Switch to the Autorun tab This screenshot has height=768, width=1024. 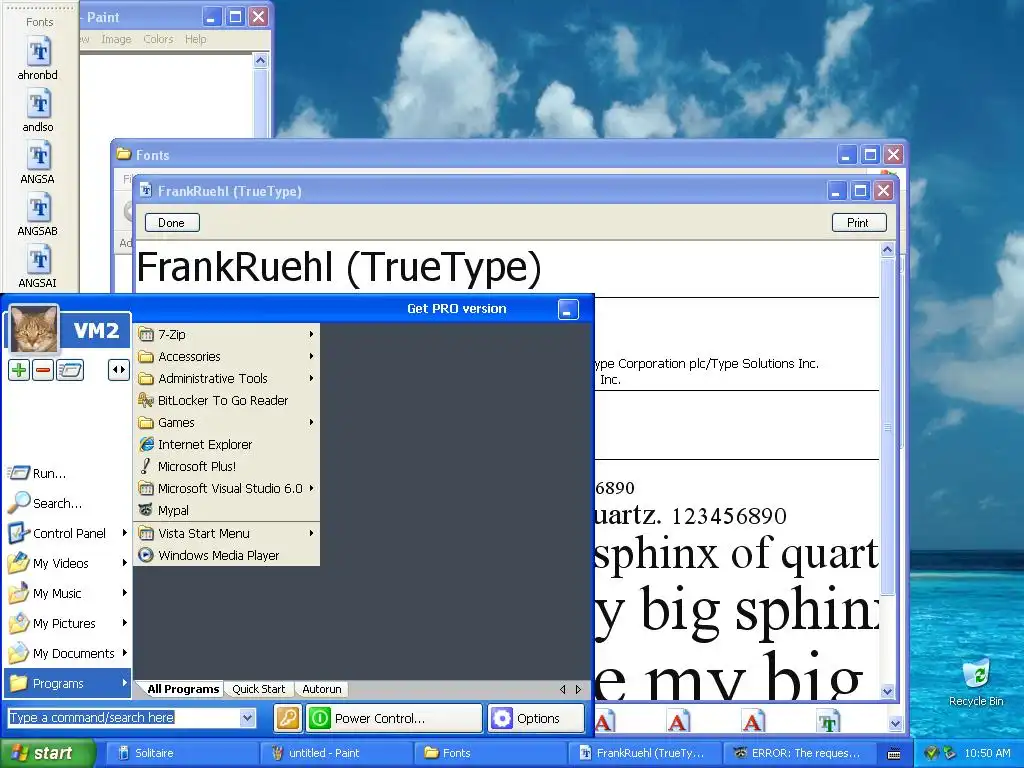[321, 689]
